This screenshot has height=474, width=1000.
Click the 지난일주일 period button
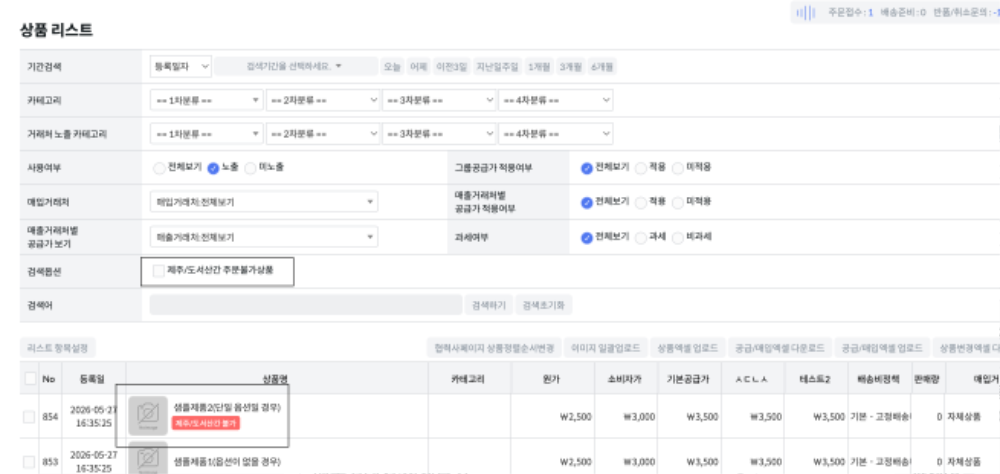point(497,66)
